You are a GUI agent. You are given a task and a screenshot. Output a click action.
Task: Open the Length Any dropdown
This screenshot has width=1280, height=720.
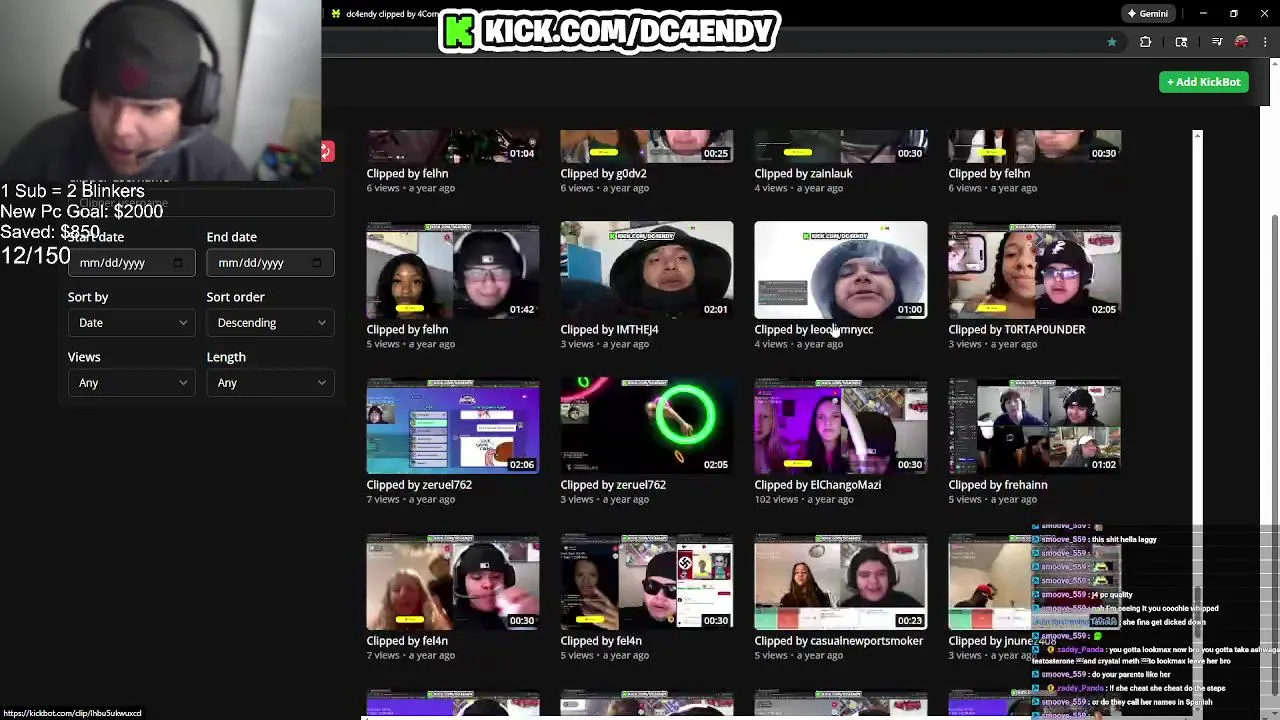pos(270,383)
